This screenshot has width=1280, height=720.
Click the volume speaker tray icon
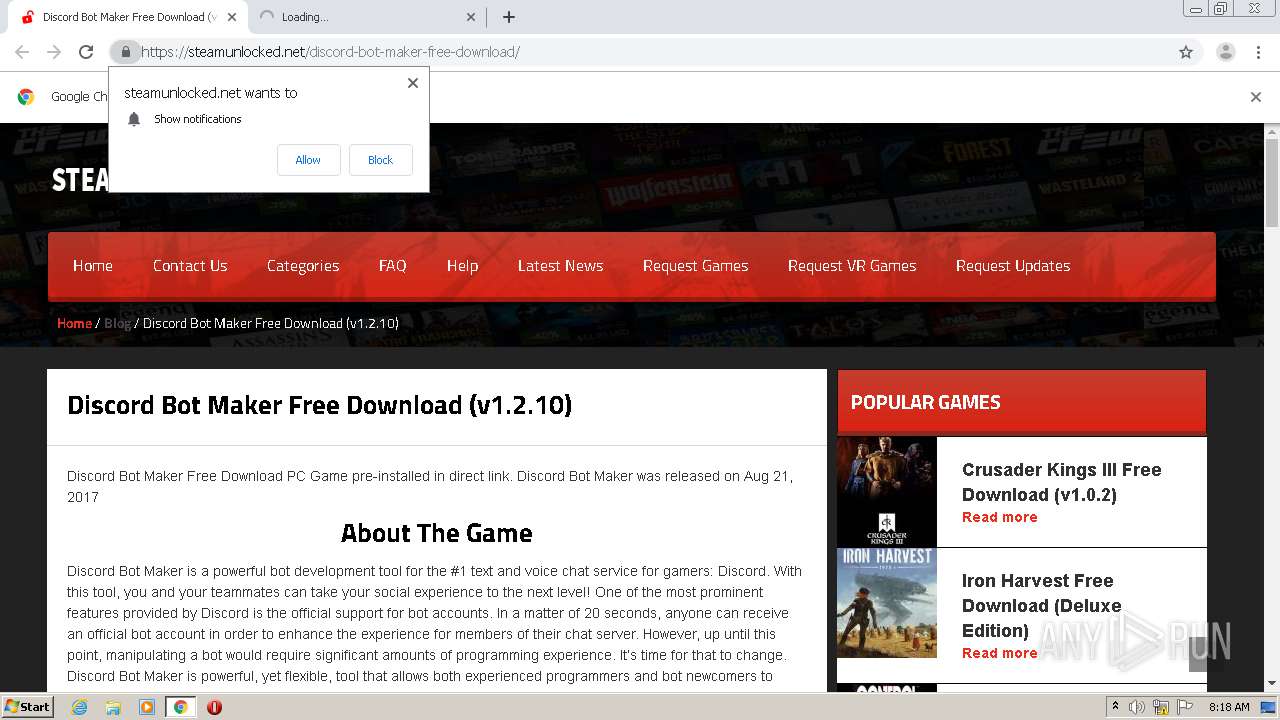[1138, 707]
